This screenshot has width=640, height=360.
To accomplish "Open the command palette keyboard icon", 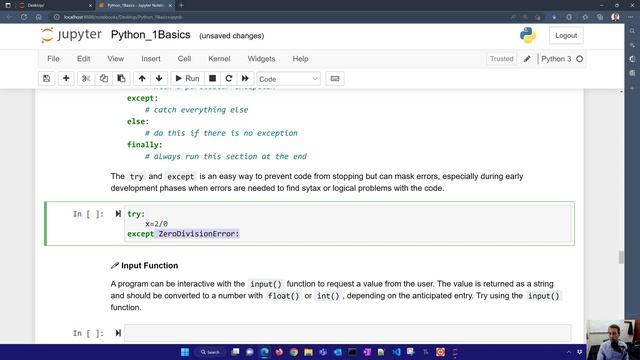I will (335, 78).
